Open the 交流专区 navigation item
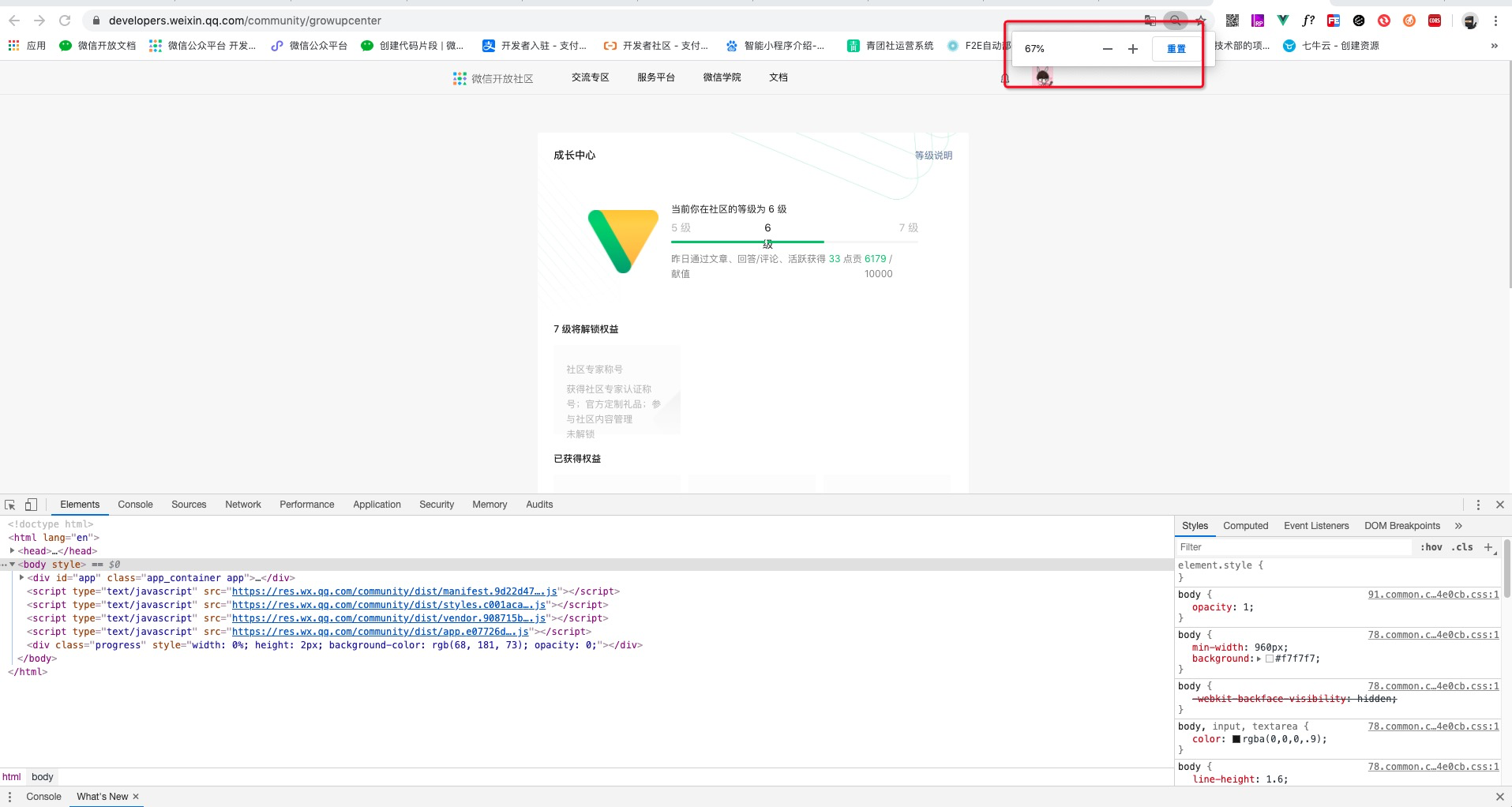 (x=591, y=77)
